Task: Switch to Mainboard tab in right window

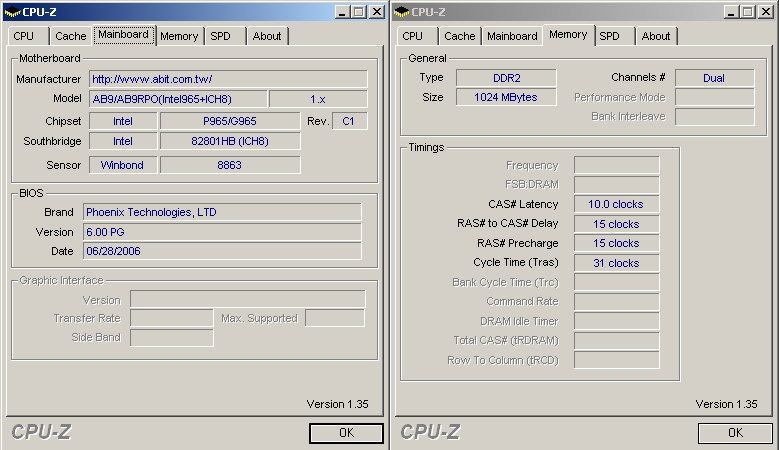Action: [x=512, y=36]
